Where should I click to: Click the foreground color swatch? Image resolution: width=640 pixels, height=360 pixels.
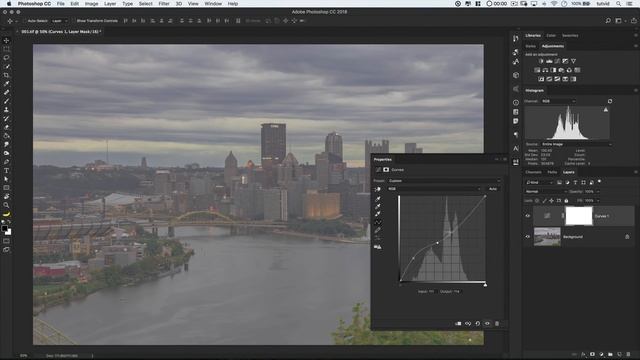[x=4, y=229]
